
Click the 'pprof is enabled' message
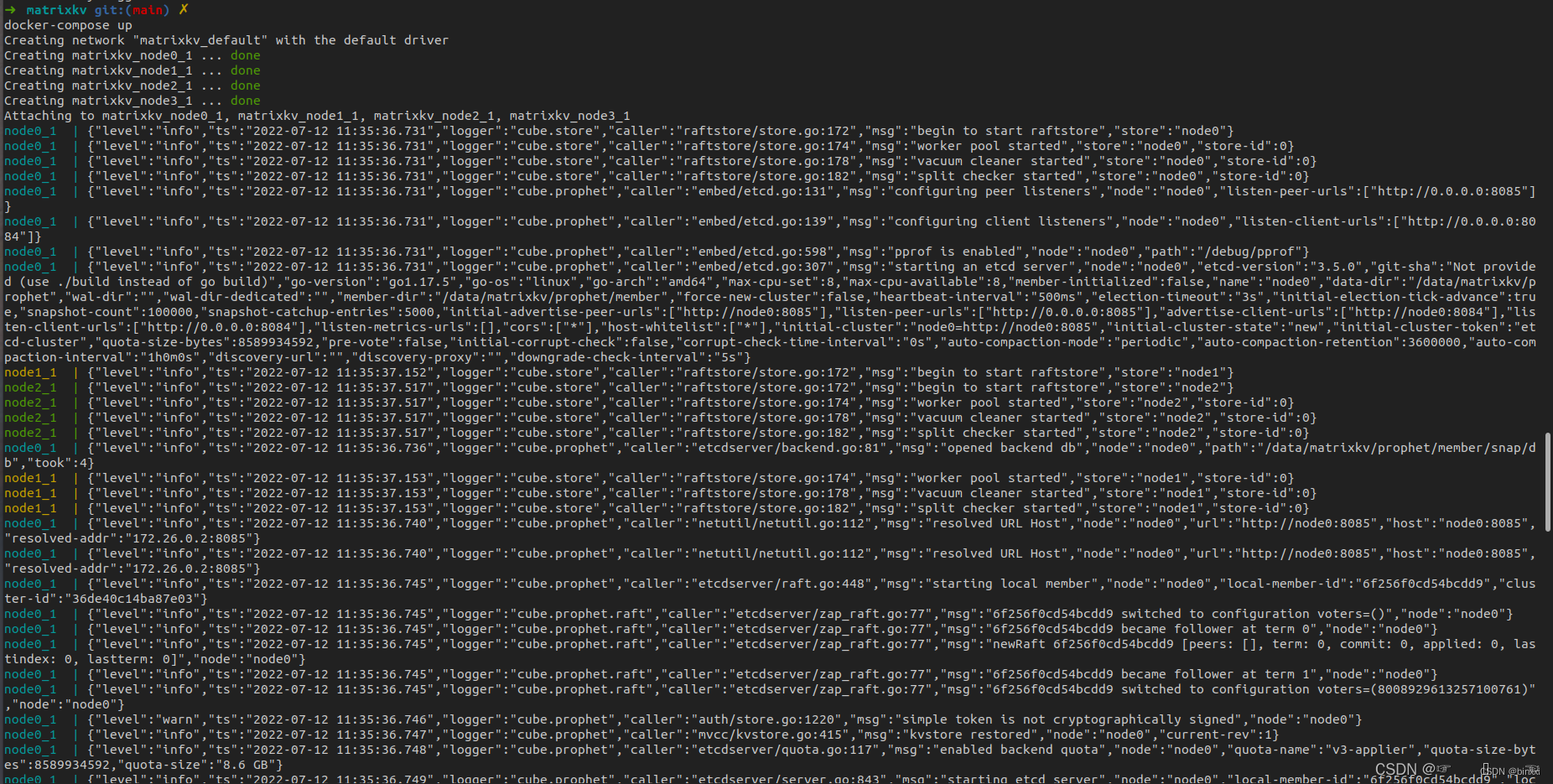955,252
